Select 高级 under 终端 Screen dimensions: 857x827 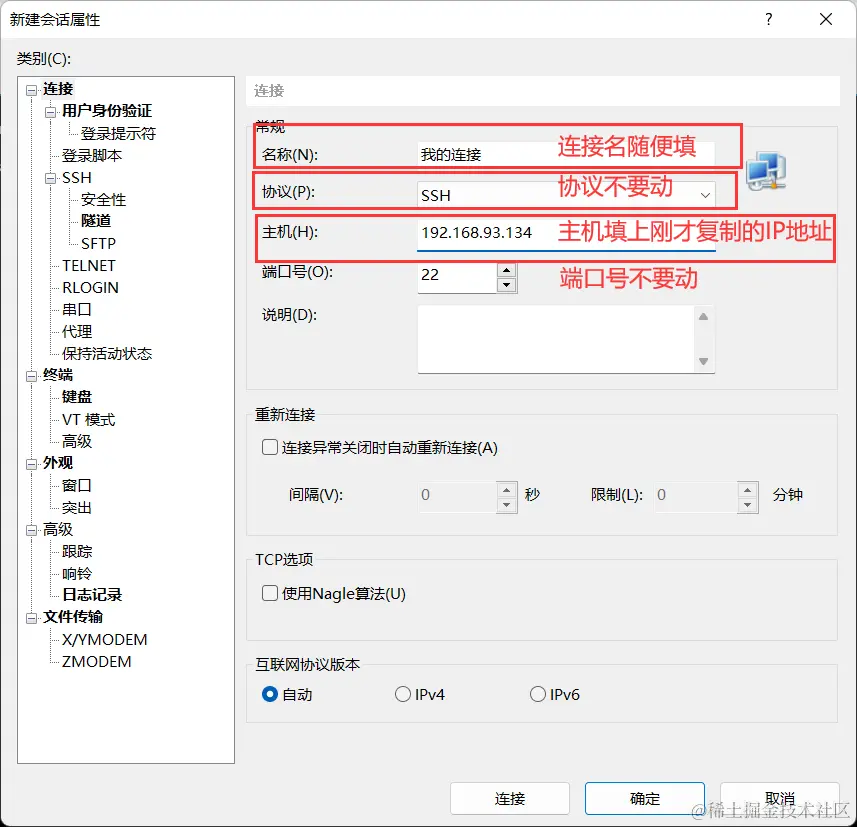pyautogui.click(x=77, y=442)
